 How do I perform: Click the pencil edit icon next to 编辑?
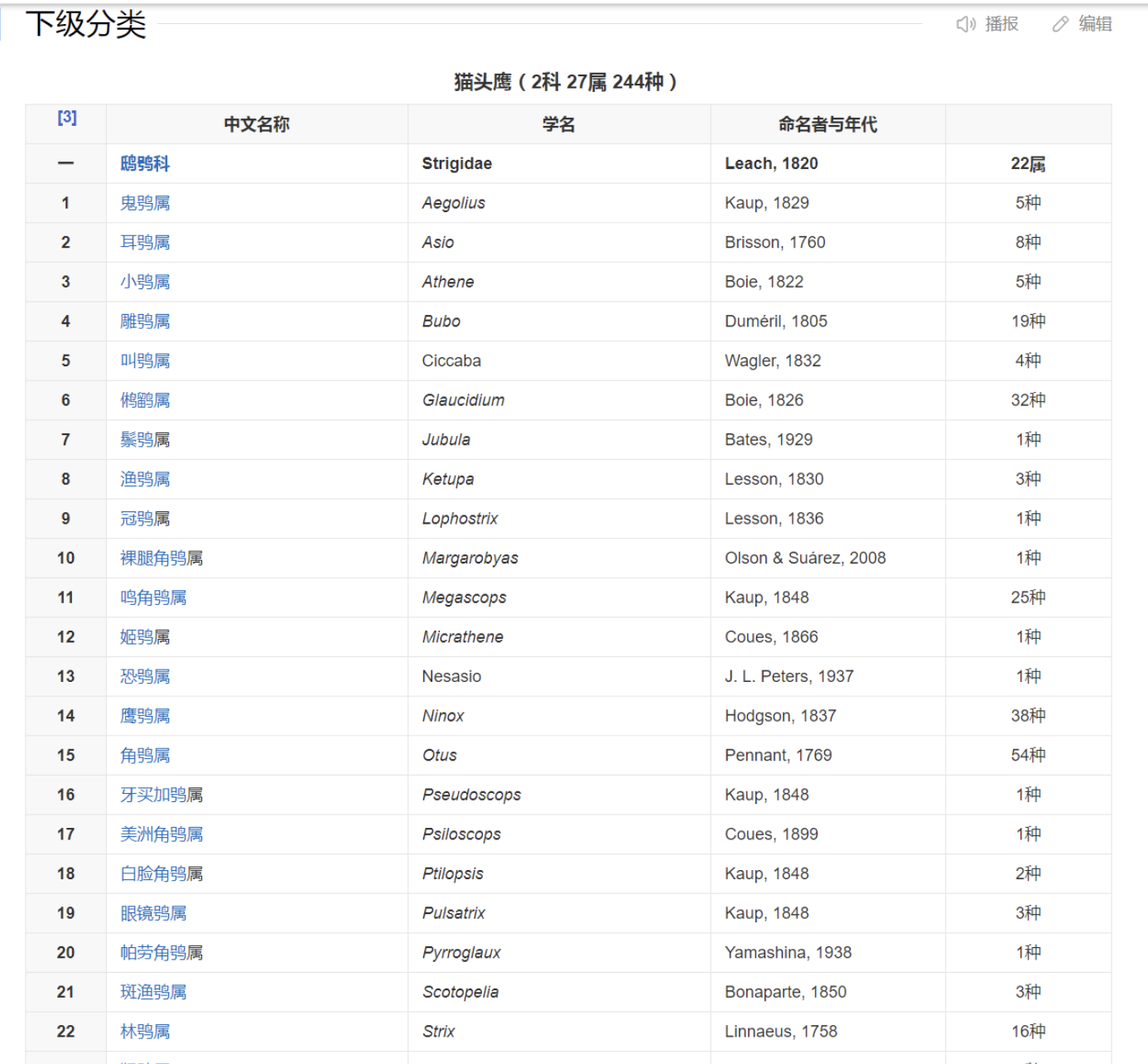point(1060,24)
